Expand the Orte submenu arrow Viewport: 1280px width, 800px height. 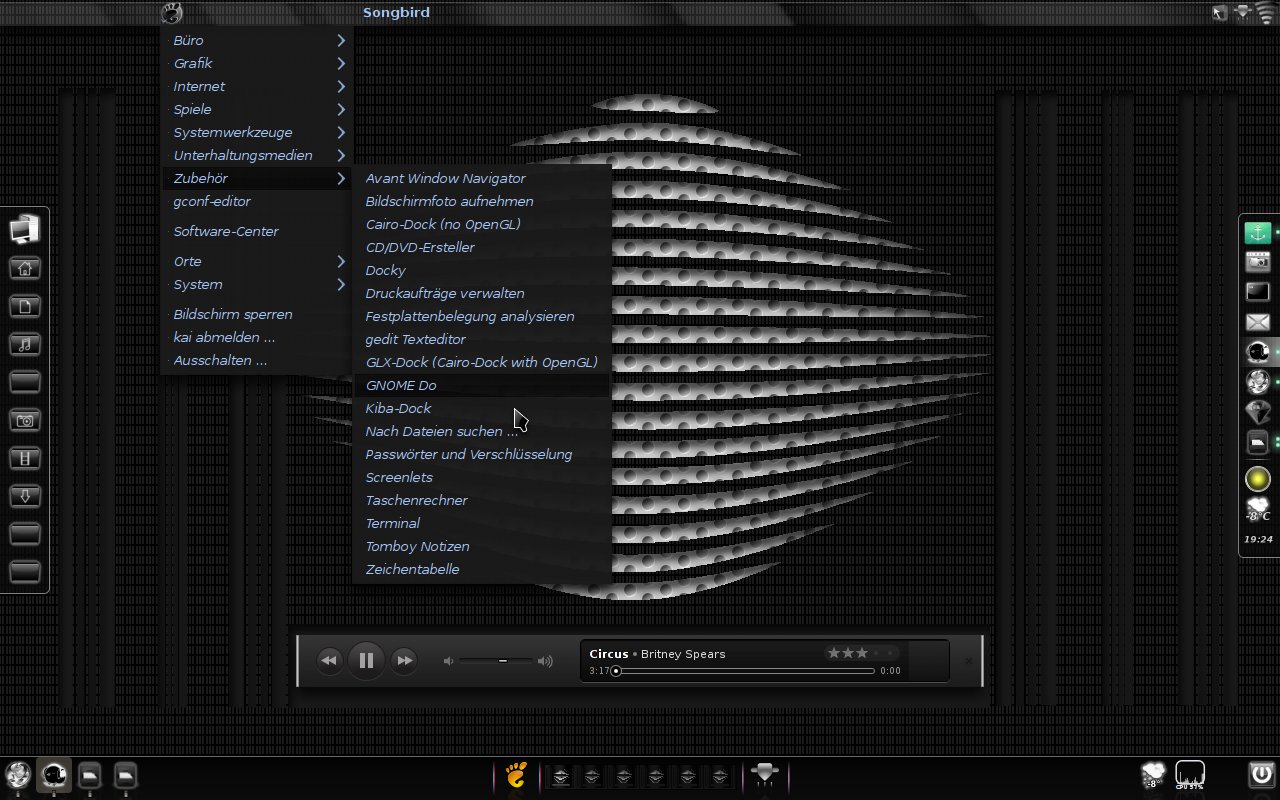tap(341, 261)
